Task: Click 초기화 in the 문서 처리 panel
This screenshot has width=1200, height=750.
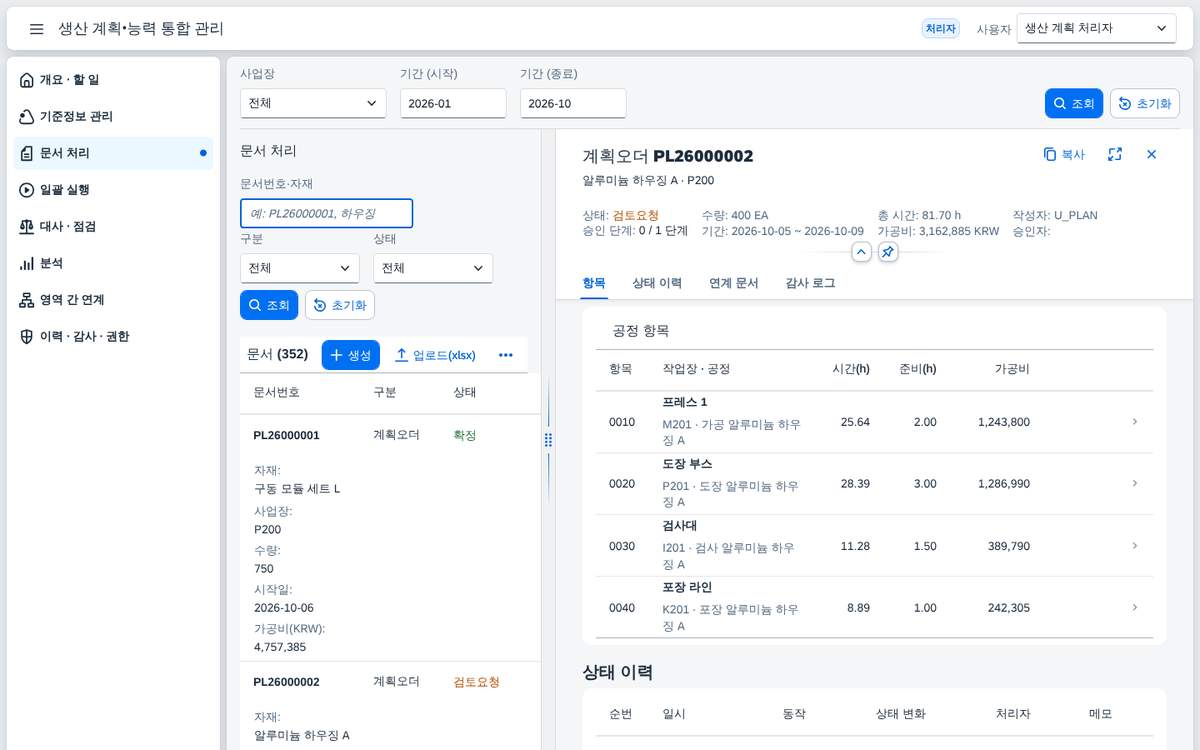Action: click(340, 305)
